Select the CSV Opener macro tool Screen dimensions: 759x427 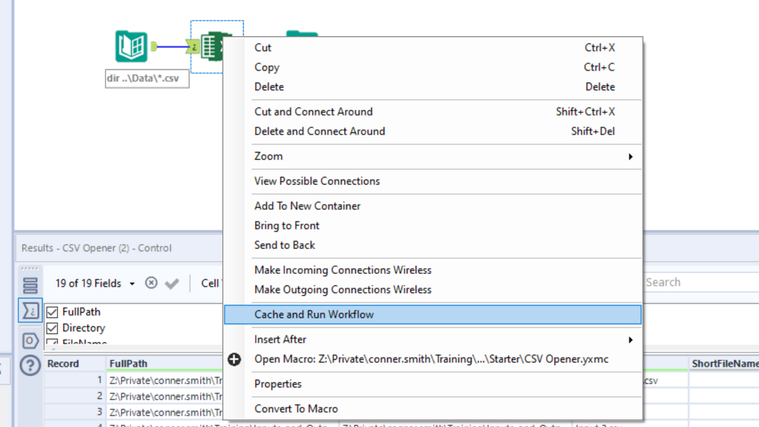[x=212, y=46]
